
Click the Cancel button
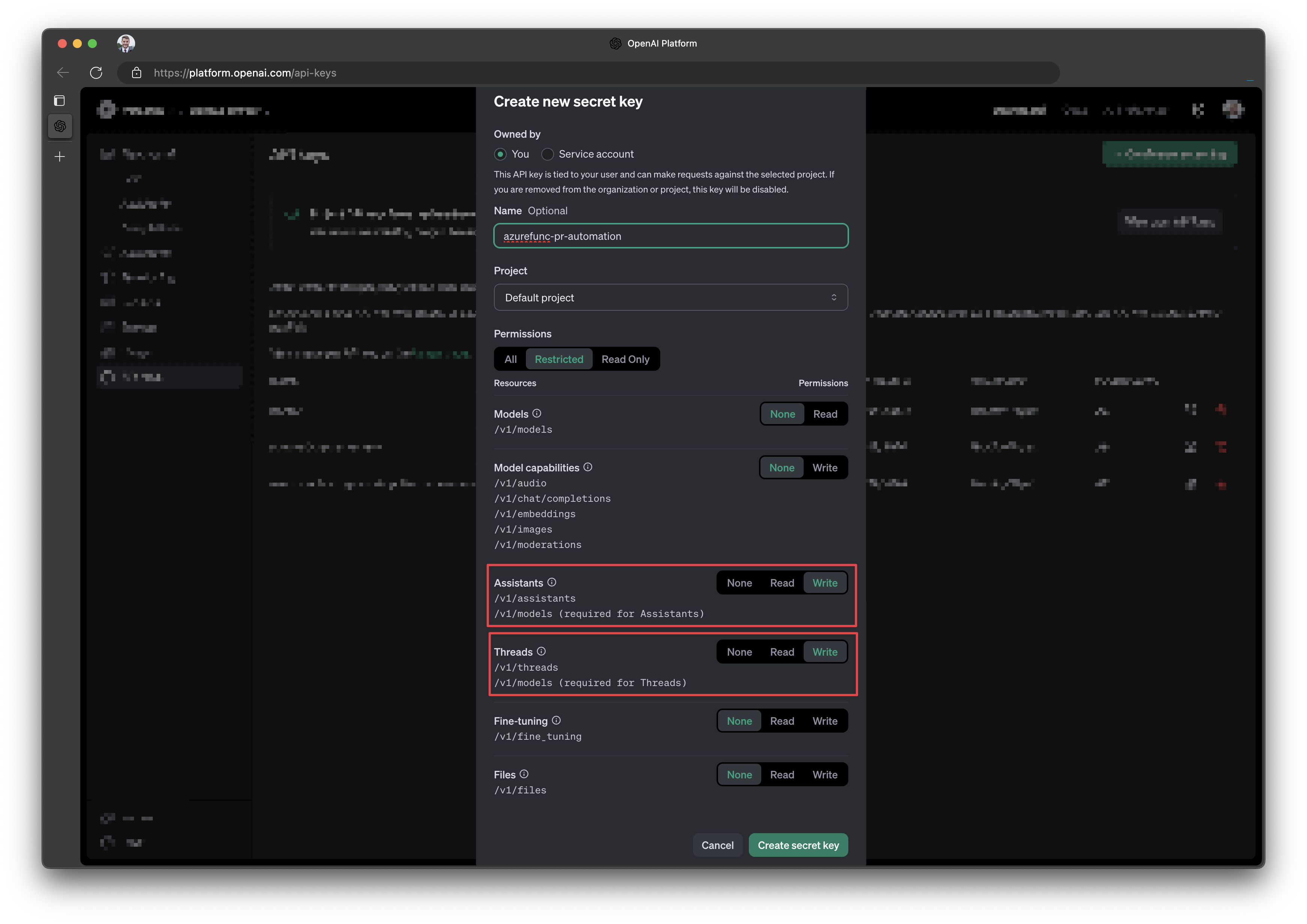[x=717, y=845]
